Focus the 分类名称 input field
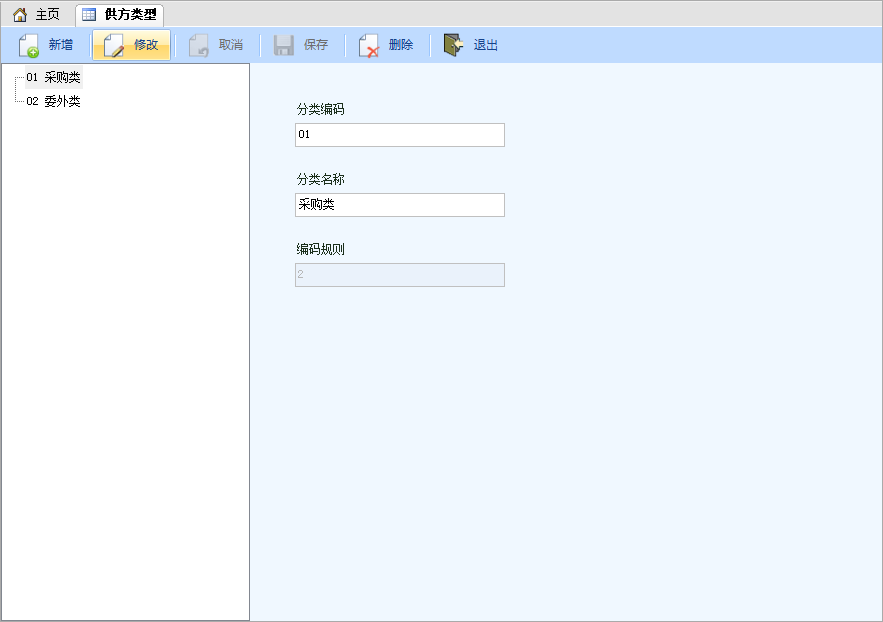The height and width of the screenshot is (622, 883). 400,205
